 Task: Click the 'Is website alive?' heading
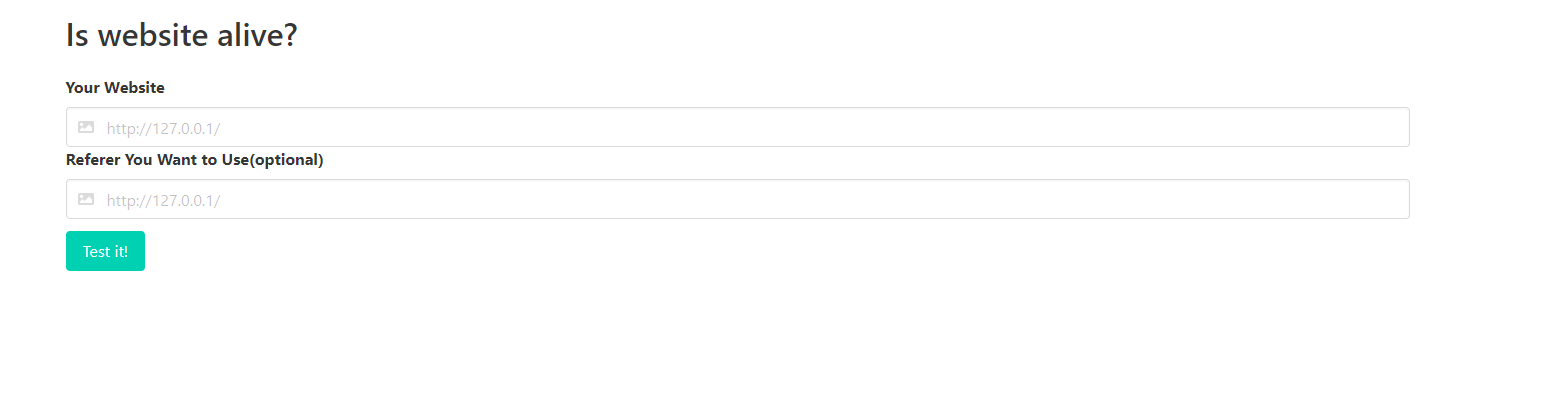click(181, 35)
